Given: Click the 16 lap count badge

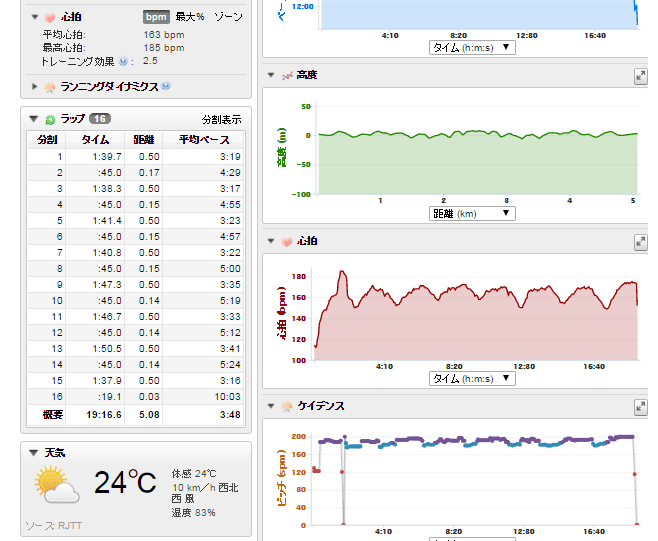Looking at the screenshot, I should (100, 119).
